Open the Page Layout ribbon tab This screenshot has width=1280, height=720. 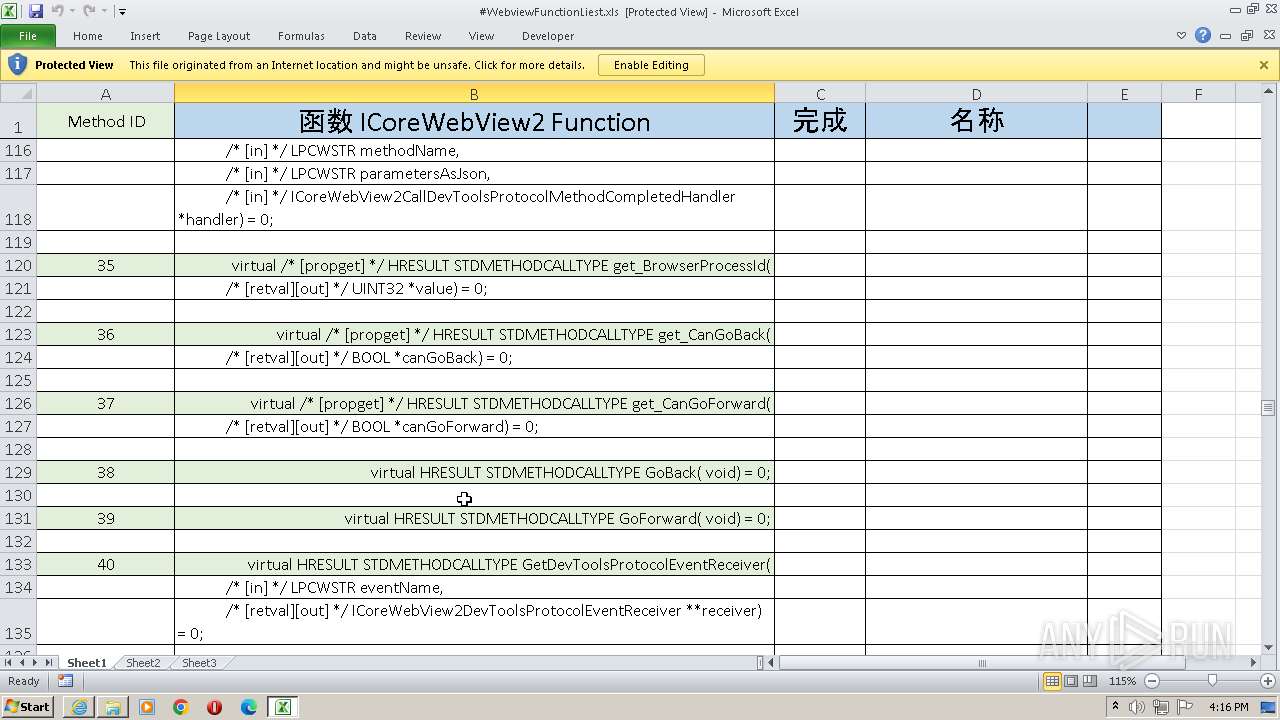point(219,36)
